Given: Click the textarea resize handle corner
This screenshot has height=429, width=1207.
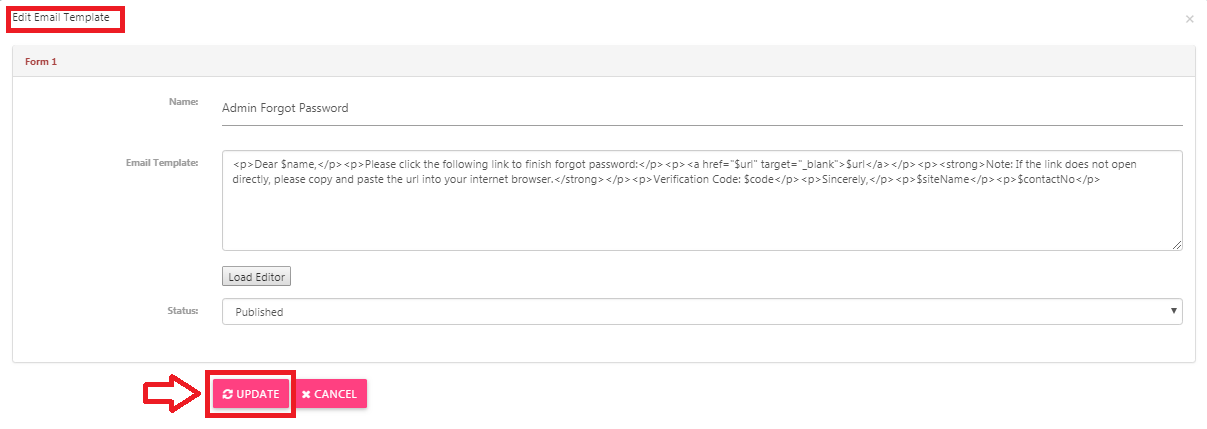Looking at the screenshot, I should (x=1177, y=244).
